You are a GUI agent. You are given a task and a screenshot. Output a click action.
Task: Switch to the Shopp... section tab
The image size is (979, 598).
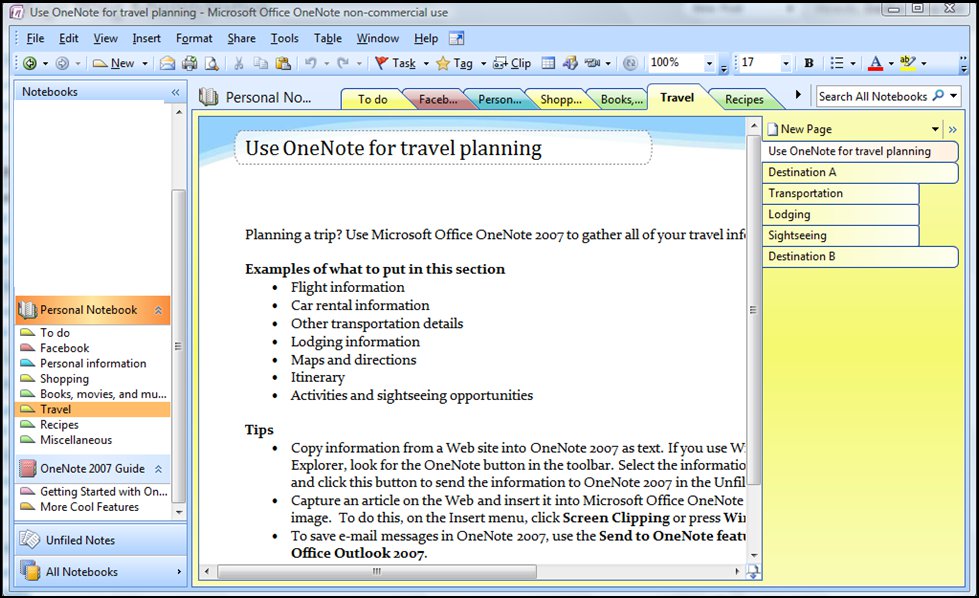561,99
